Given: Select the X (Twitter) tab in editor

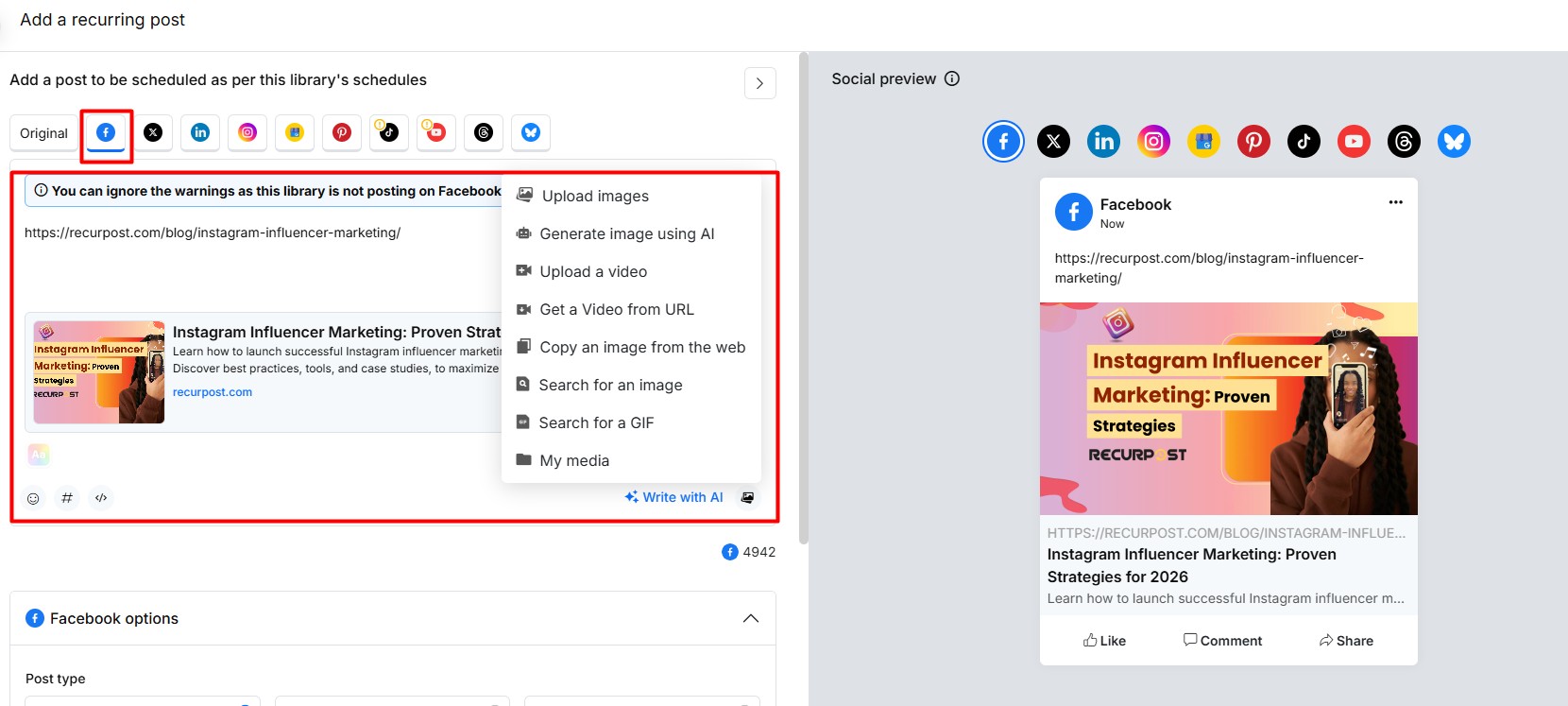Looking at the screenshot, I should click(x=153, y=133).
